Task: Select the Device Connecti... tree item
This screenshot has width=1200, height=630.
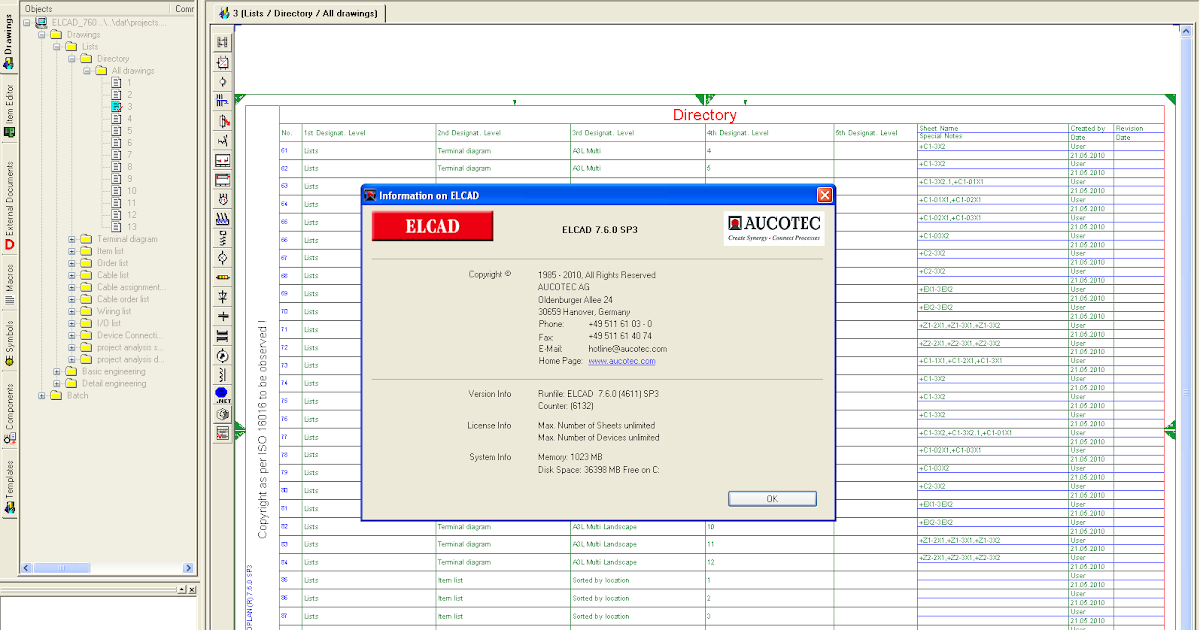Action: pos(130,335)
